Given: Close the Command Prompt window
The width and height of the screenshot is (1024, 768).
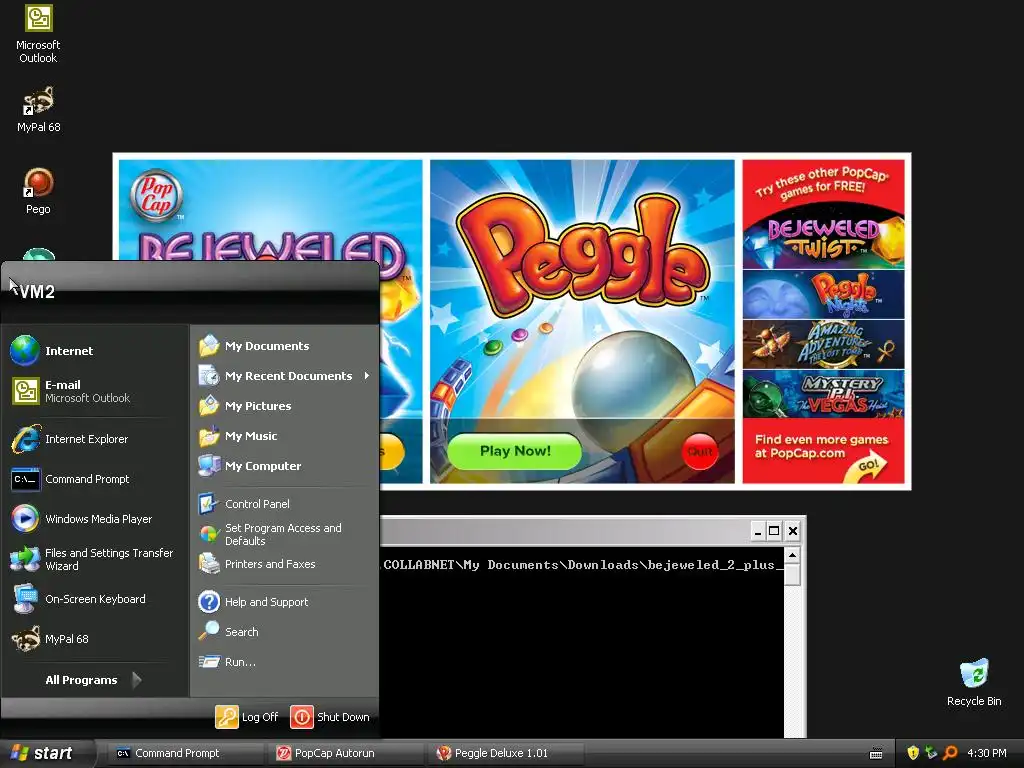Looking at the screenshot, I should (x=793, y=531).
